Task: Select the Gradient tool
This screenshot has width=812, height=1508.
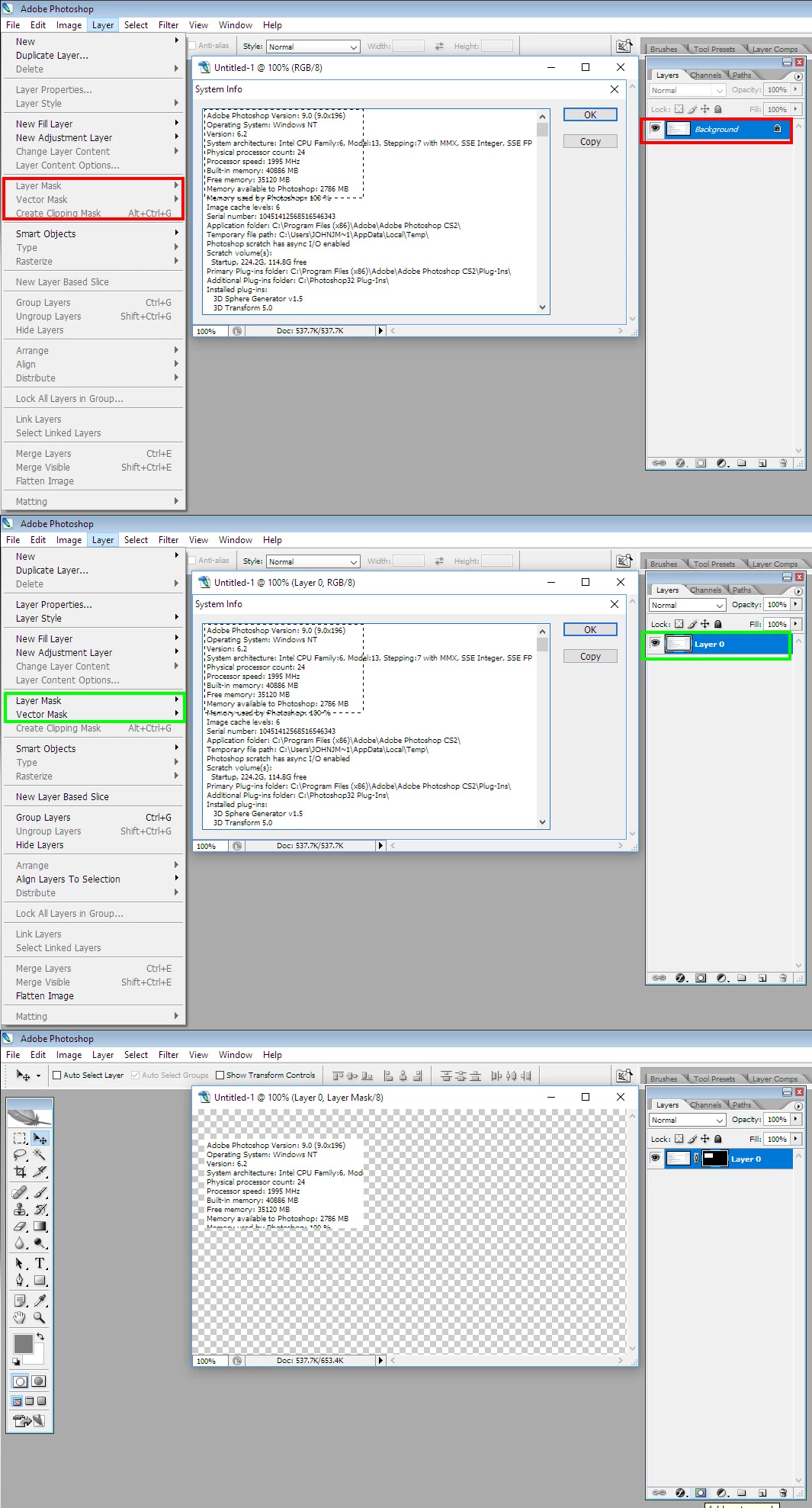Action: click(x=40, y=1227)
